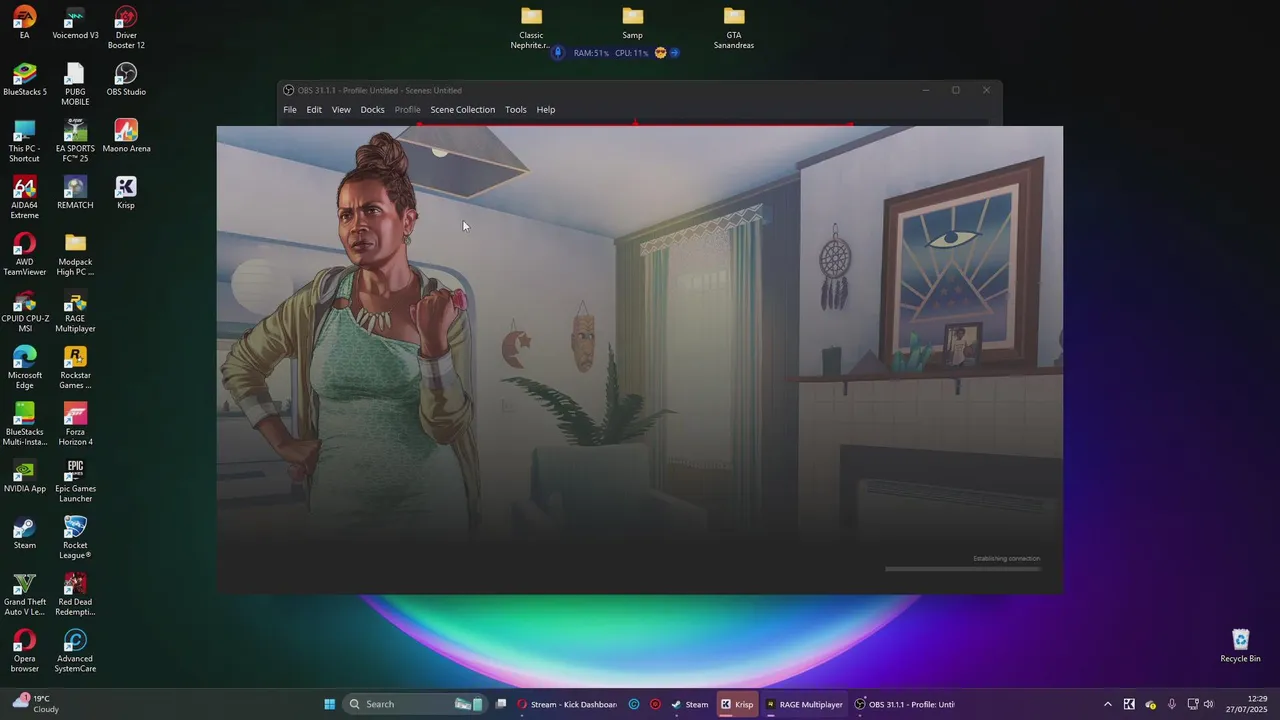Open the Forza Horizon 4 icon
This screenshot has width=1280, height=720.
pyautogui.click(x=75, y=425)
